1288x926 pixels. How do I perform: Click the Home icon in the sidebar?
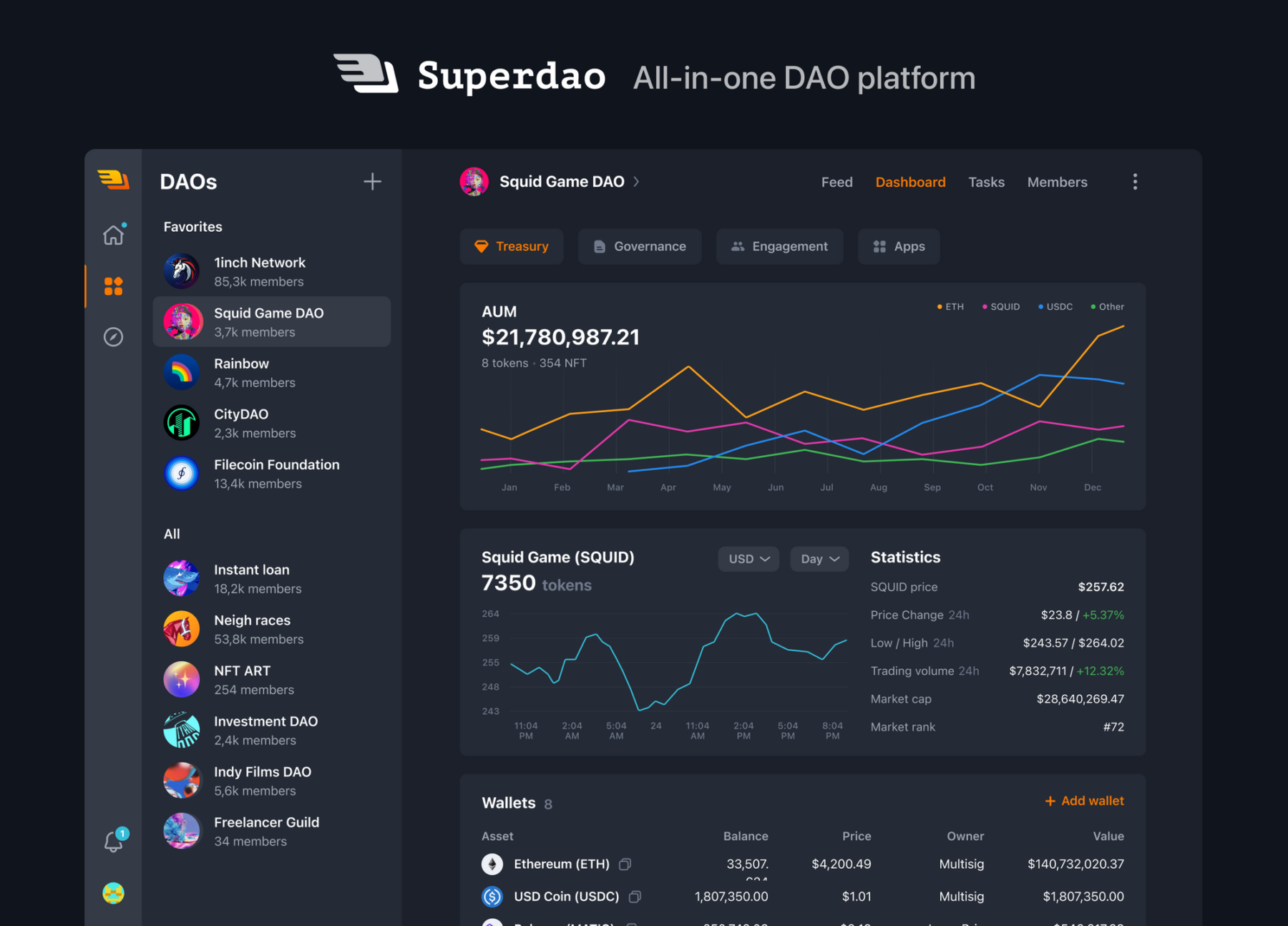click(x=113, y=235)
